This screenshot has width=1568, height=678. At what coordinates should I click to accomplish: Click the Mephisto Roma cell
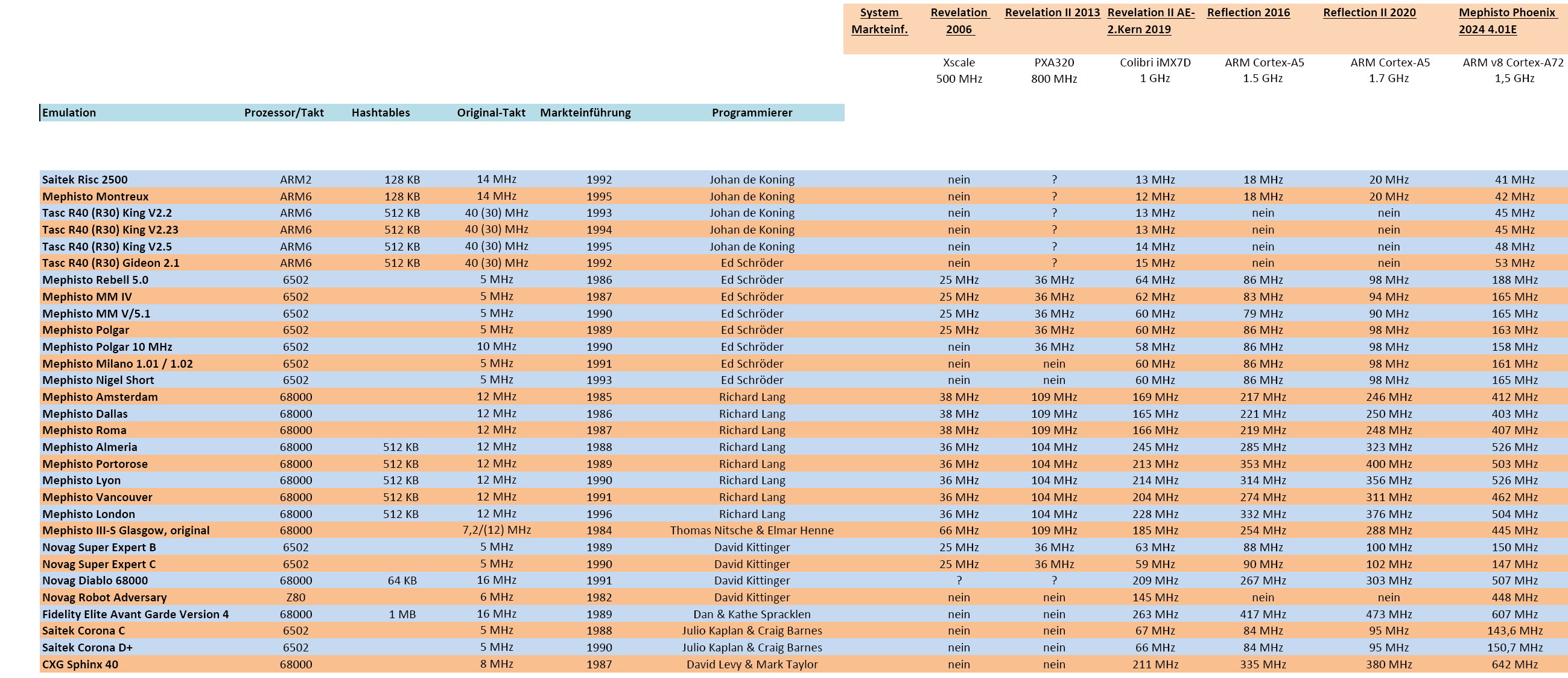pyautogui.click(x=84, y=430)
